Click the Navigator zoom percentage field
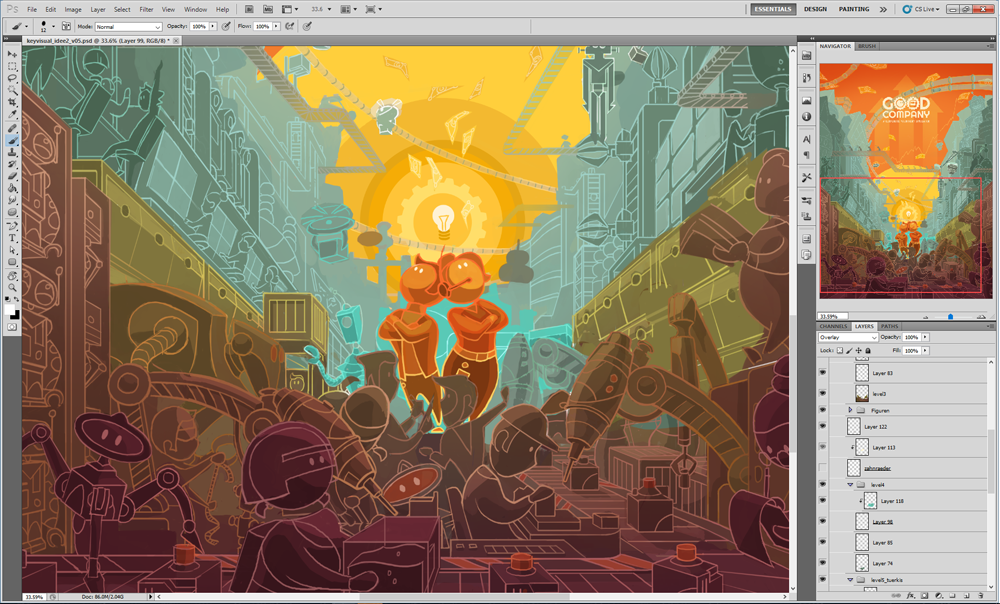The width and height of the screenshot is (1000, 604). click(x=833, y=316)
